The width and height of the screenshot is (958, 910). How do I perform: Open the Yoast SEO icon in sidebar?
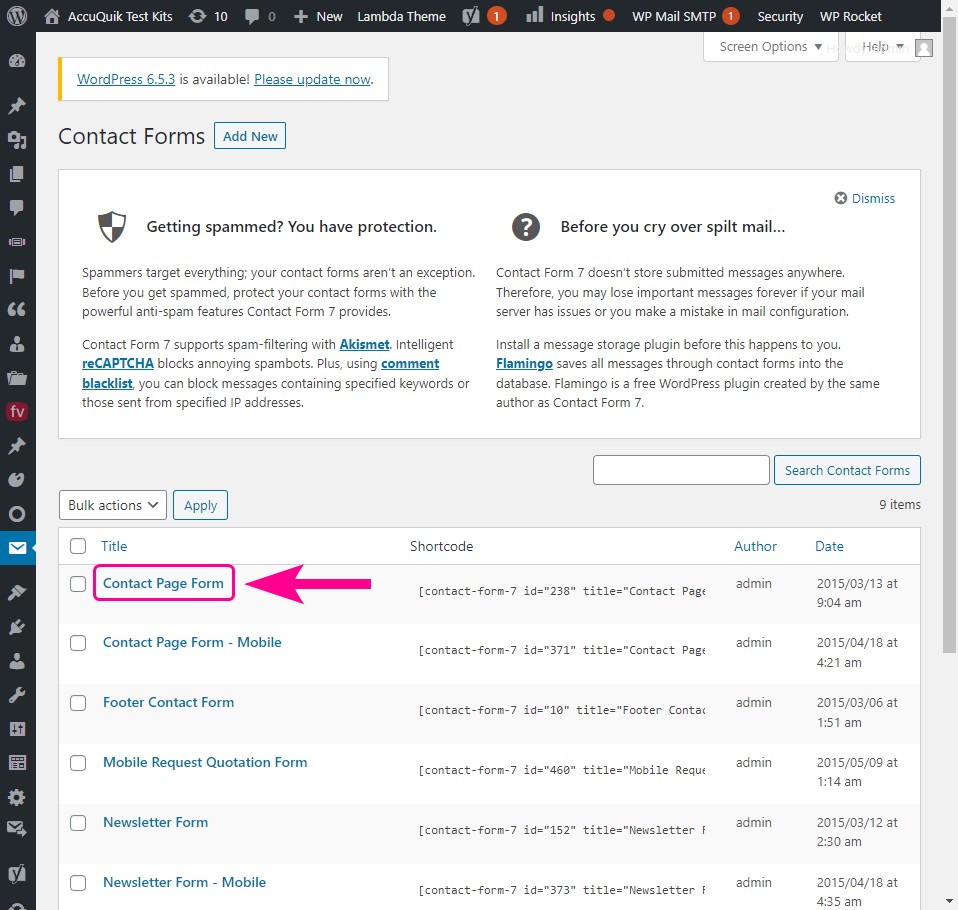(17, 874)
